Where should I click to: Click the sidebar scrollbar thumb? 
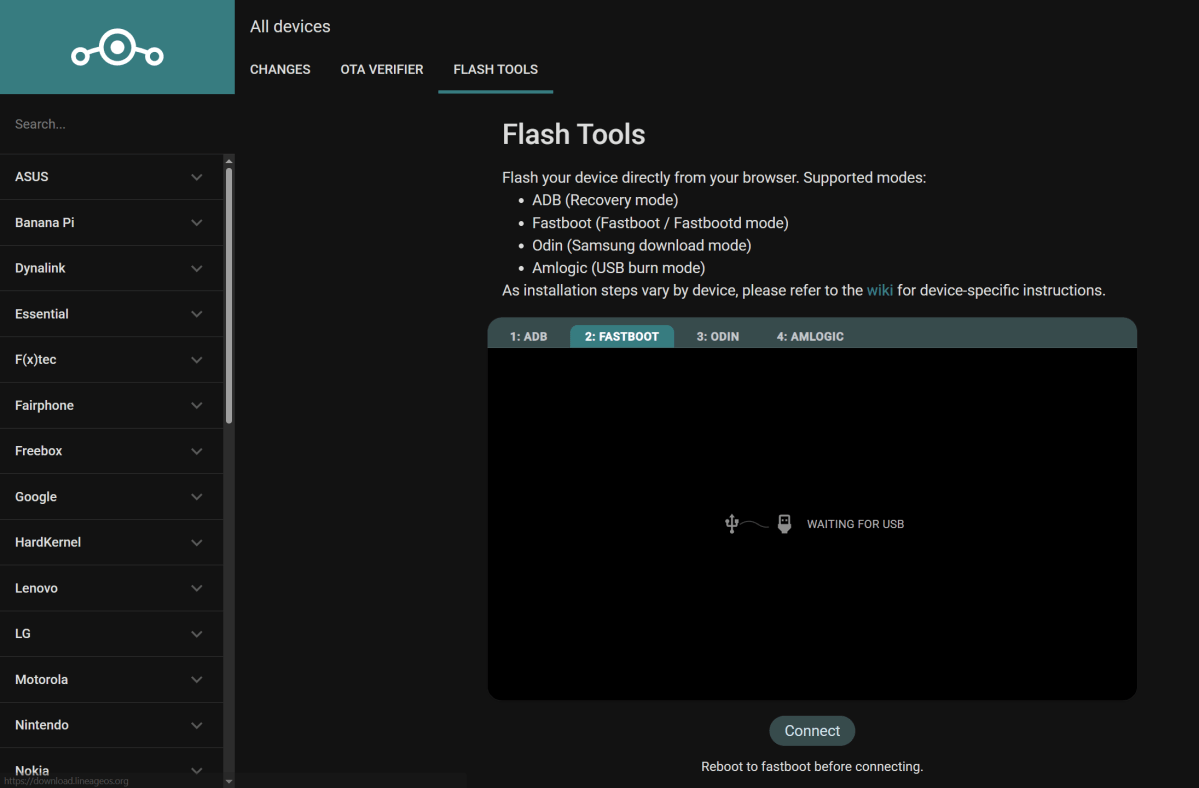229,296
